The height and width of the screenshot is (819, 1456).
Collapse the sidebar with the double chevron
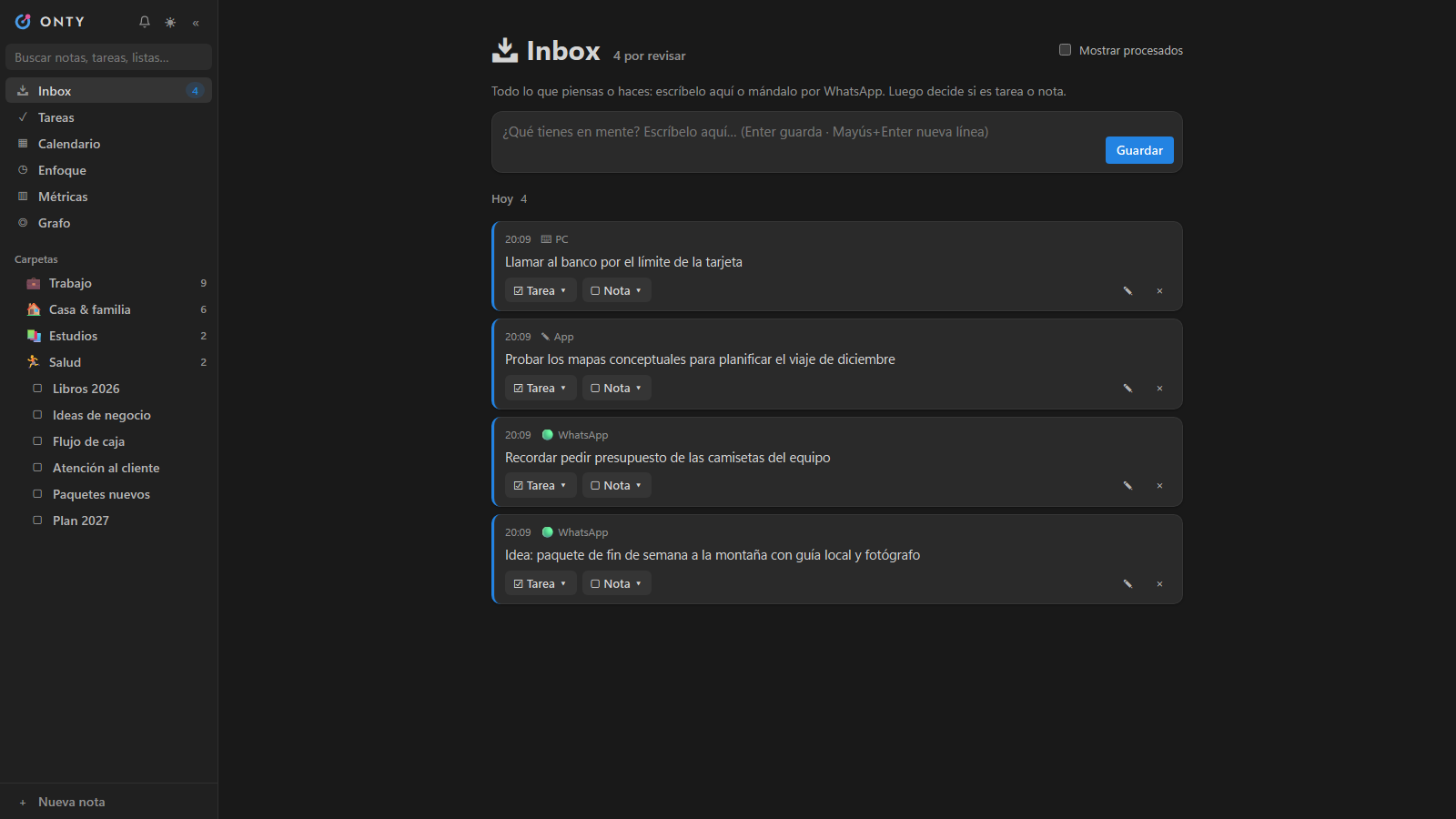196,22
